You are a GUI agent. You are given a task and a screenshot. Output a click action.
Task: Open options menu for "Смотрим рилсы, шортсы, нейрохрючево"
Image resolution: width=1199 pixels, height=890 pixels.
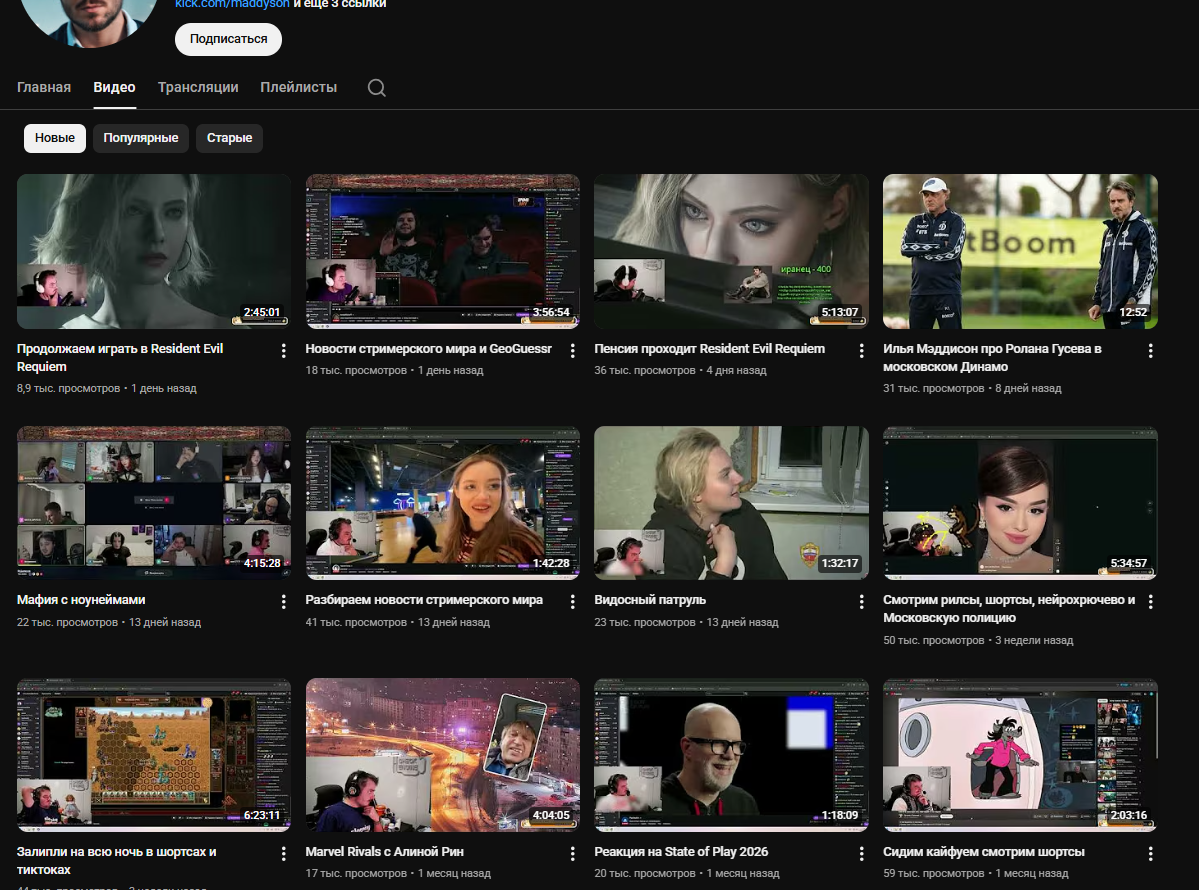[1151, 602]
